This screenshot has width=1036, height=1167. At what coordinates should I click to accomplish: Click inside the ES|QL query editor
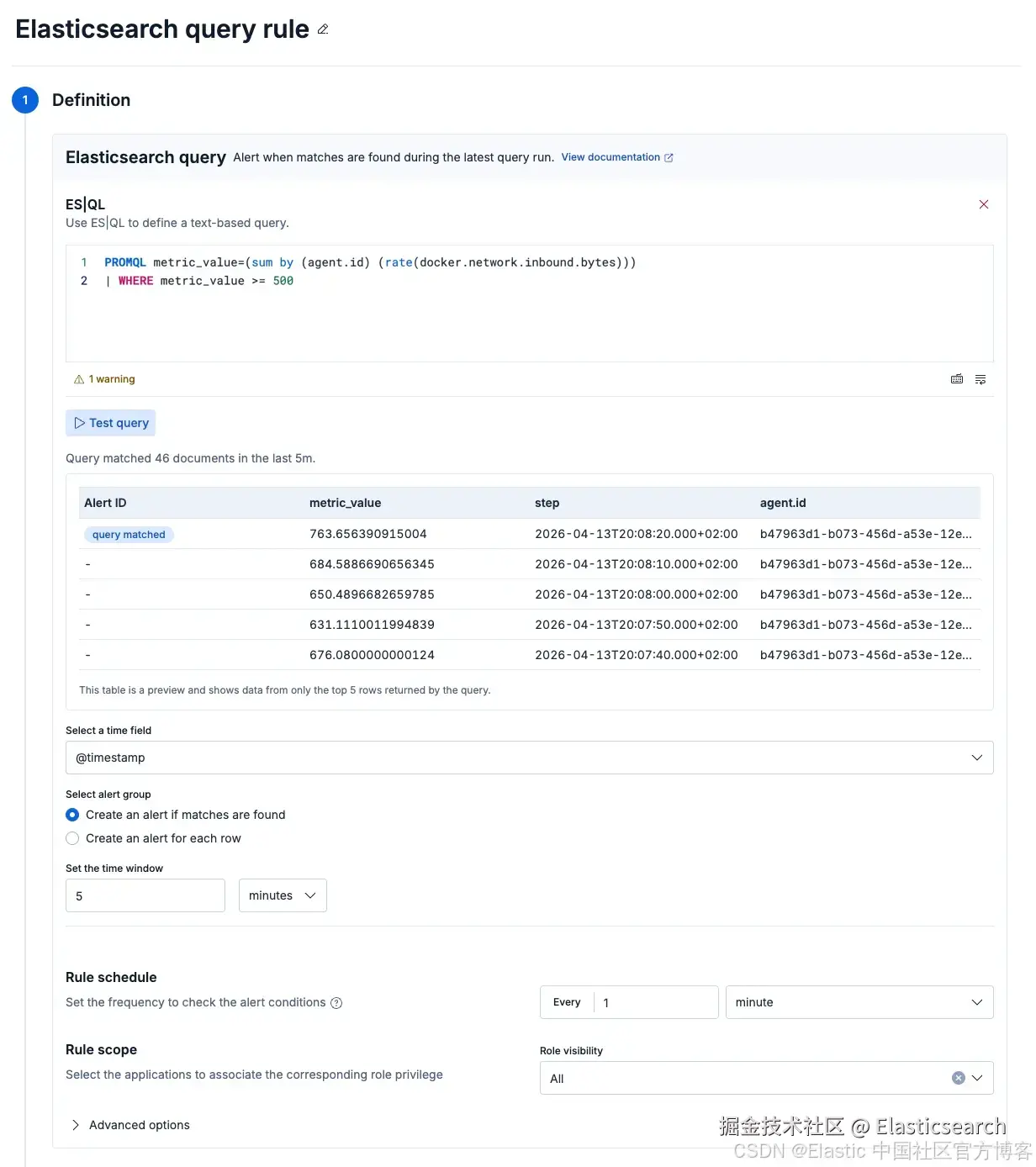coord(530,304)
